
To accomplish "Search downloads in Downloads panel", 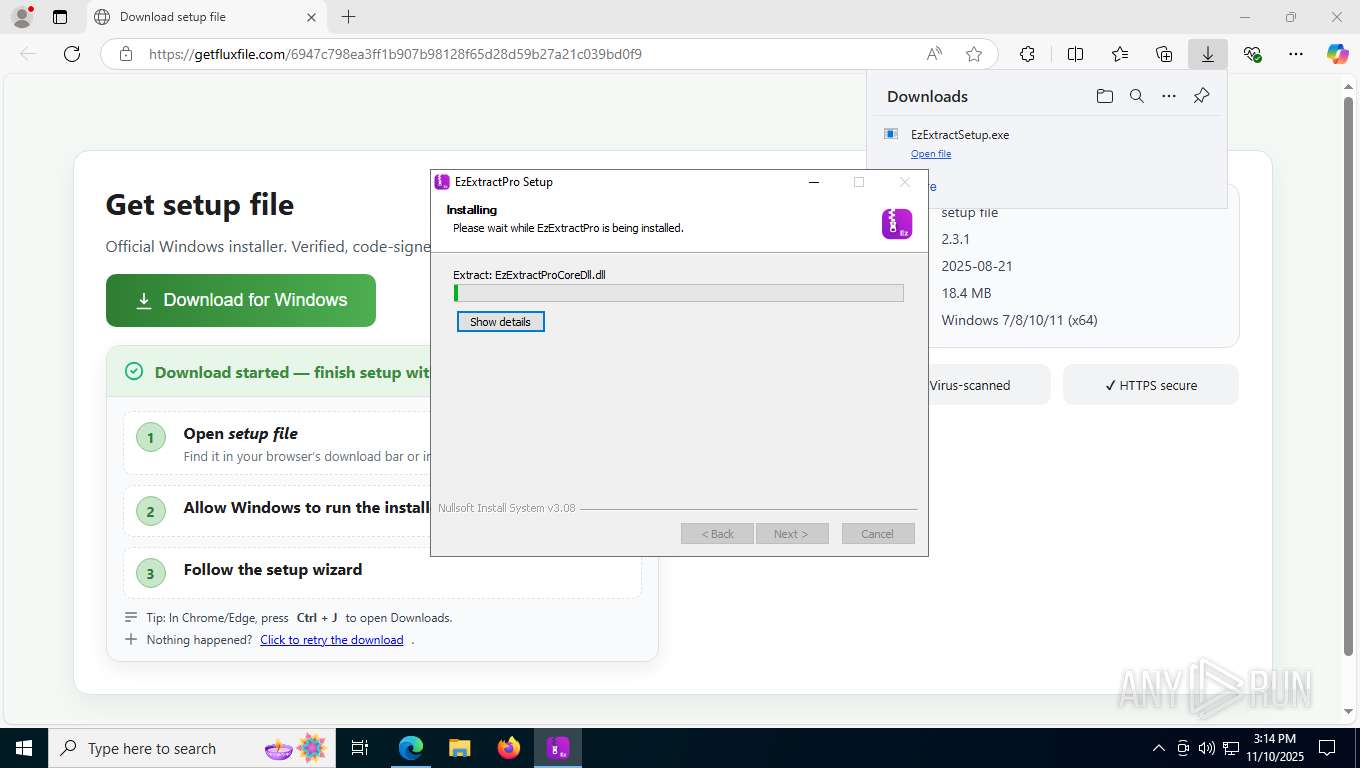I will coord(1137,96).
